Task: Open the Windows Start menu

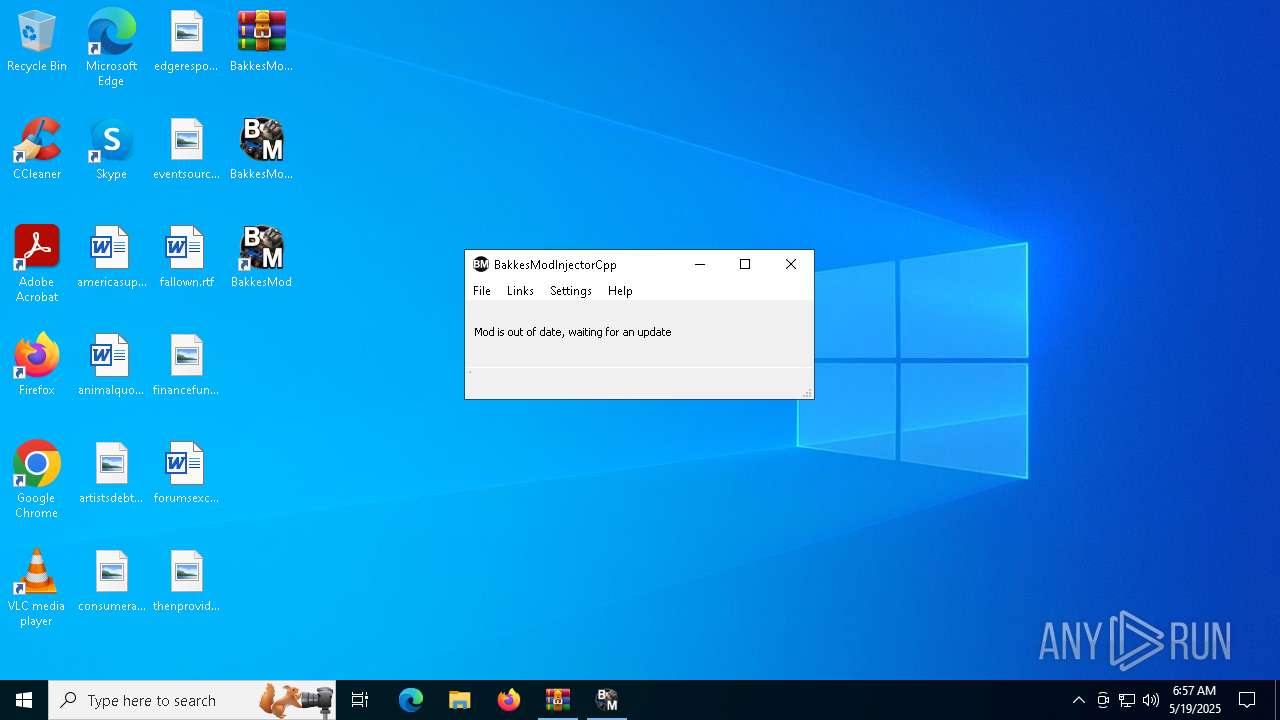Action: click(24, 700)
